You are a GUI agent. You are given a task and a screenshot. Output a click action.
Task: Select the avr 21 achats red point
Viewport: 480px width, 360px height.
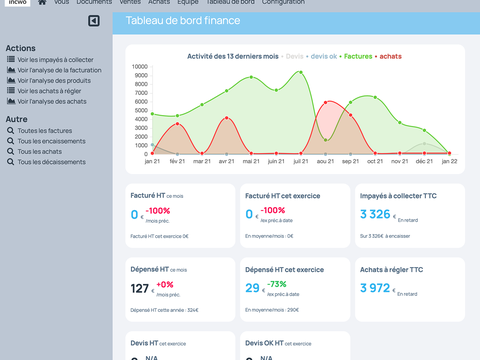(x=227, y=118)
